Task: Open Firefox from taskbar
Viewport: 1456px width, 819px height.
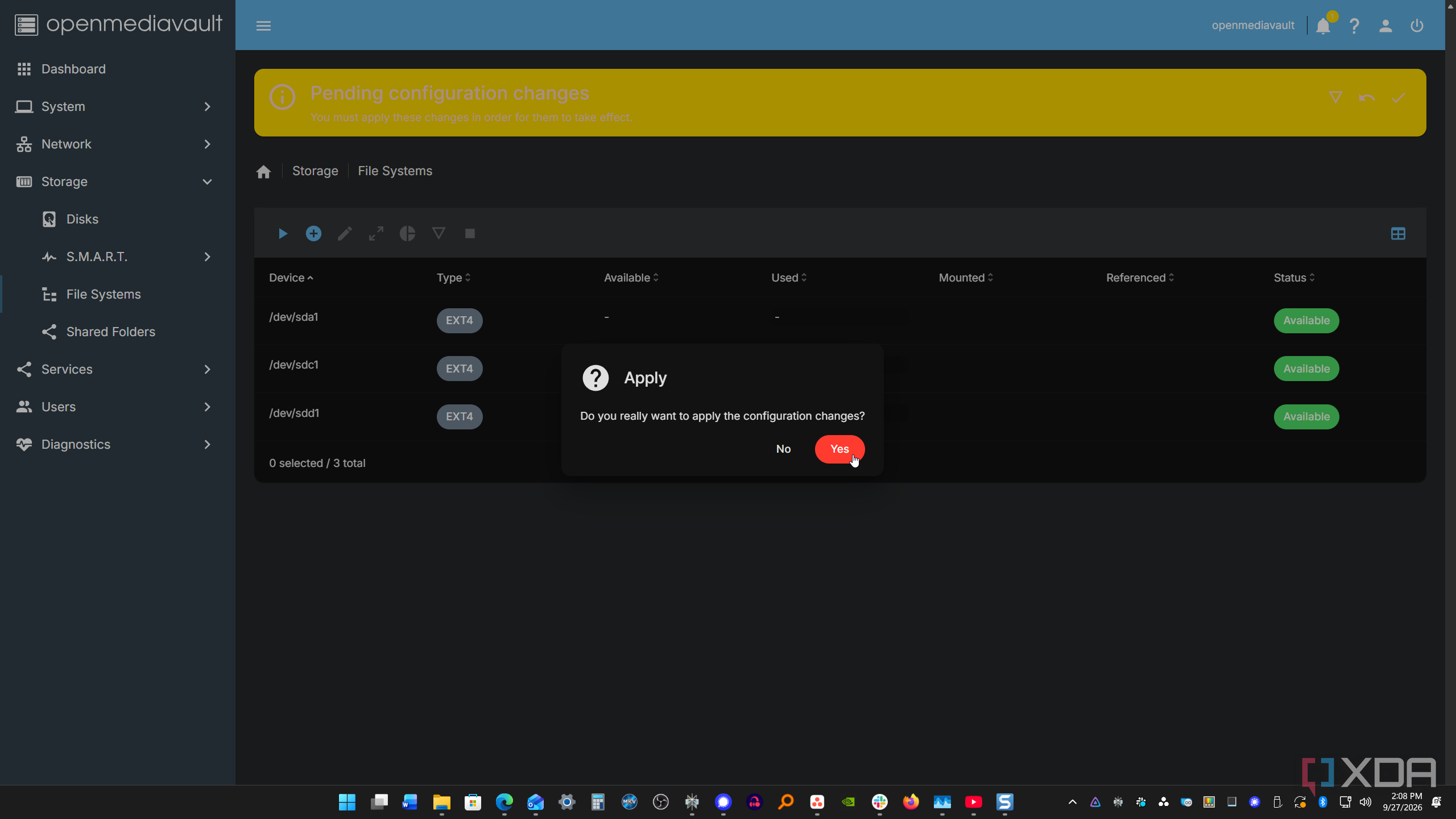Action: pos(911,802)
